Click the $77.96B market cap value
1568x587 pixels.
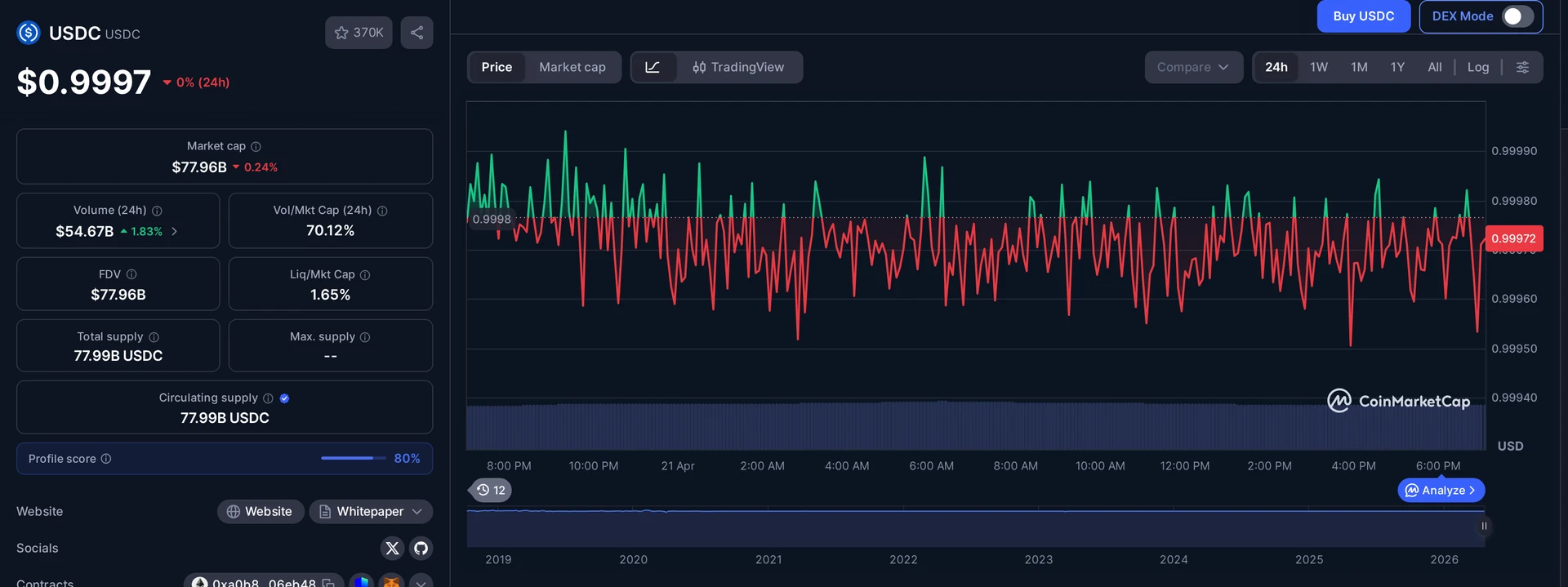(199, 167)
